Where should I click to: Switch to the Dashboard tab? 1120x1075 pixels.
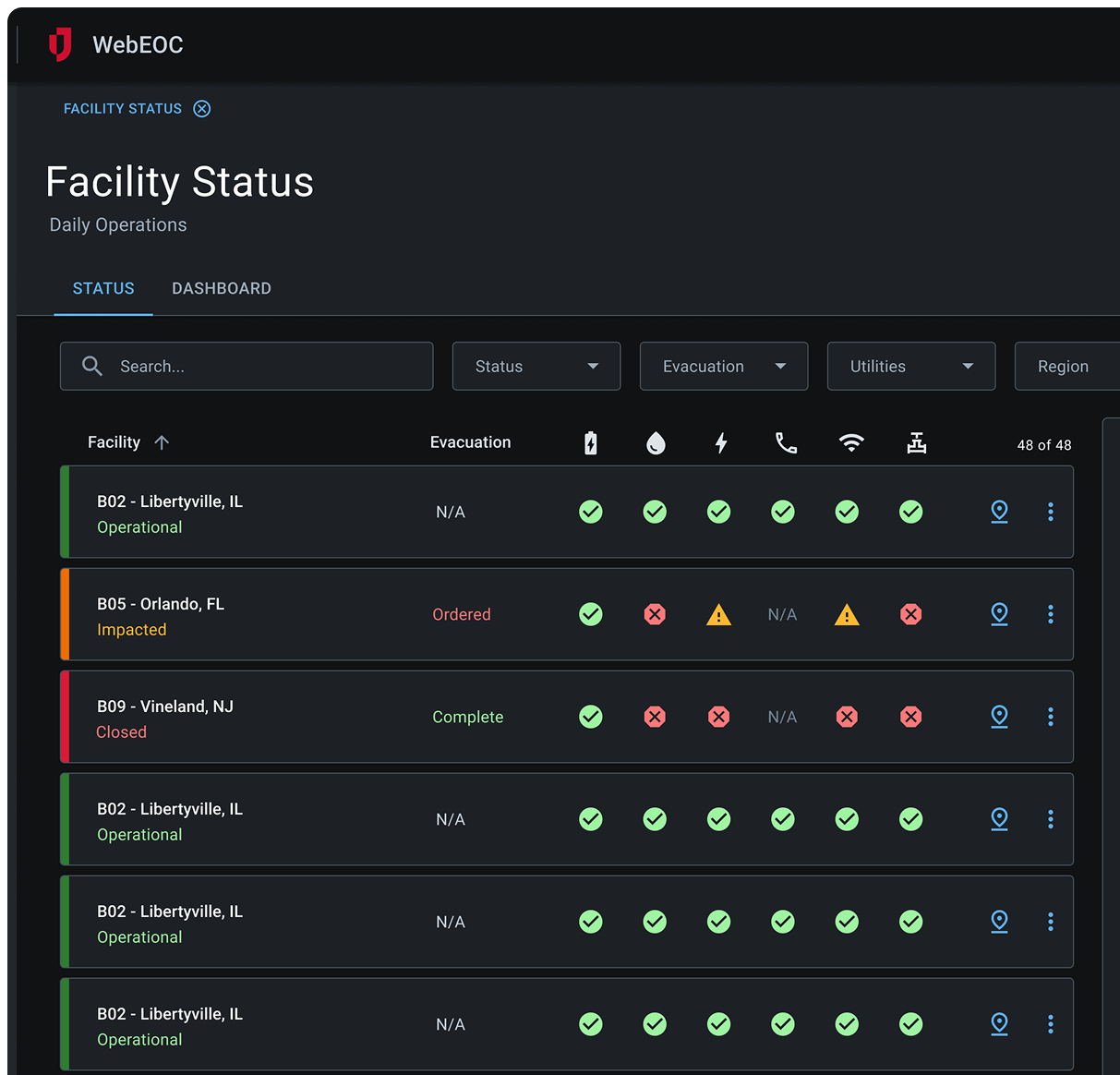222,288
